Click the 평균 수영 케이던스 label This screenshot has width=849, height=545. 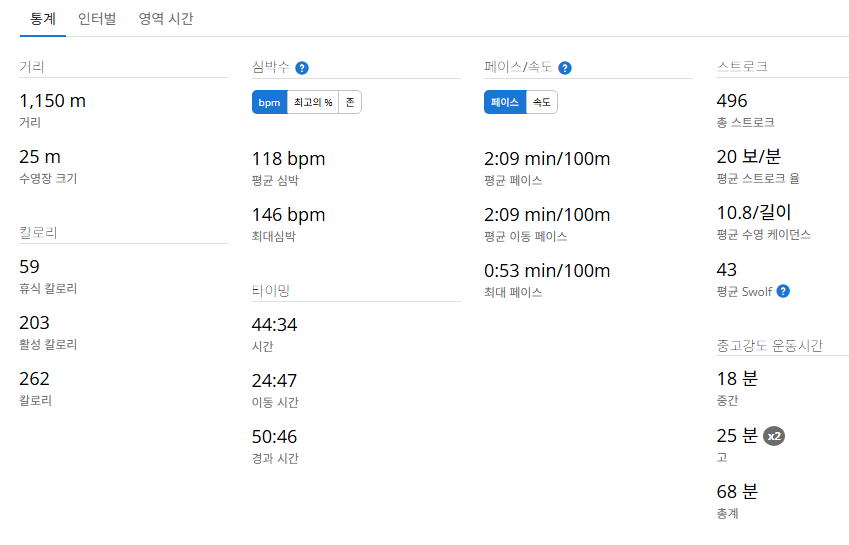[764, 235]
